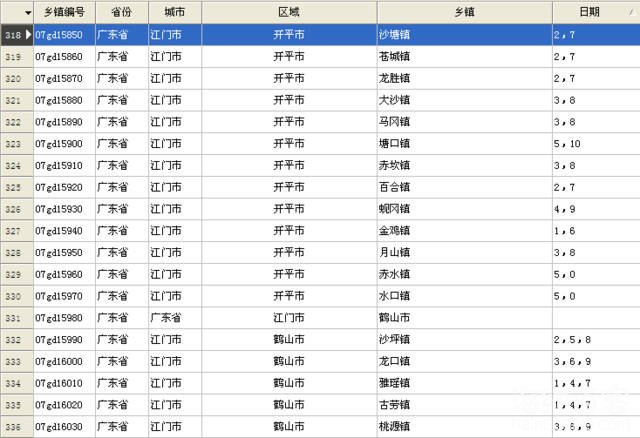Image resolution: width=640 pixels, height=438 pixels.
Task: Select cell 07gd15920
Action: (64, 187)
